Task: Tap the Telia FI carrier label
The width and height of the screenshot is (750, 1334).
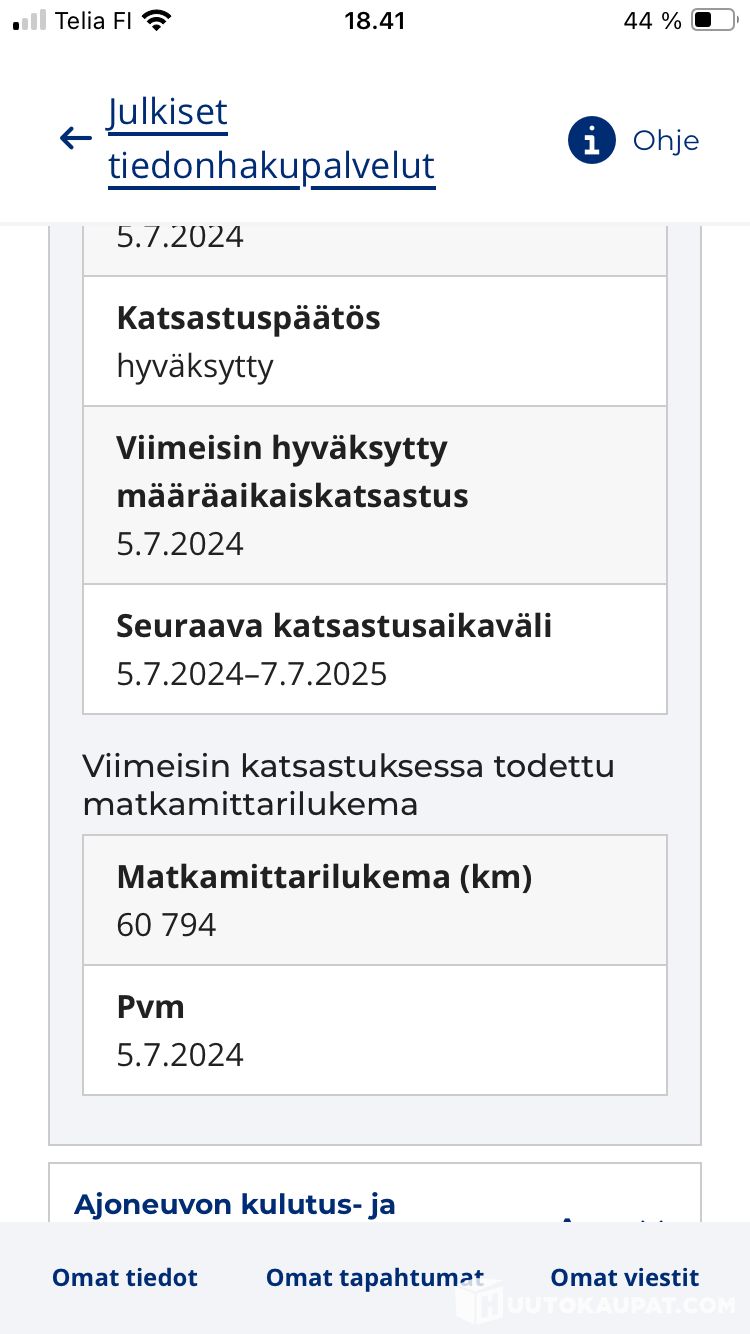Action: pos(94,20)
